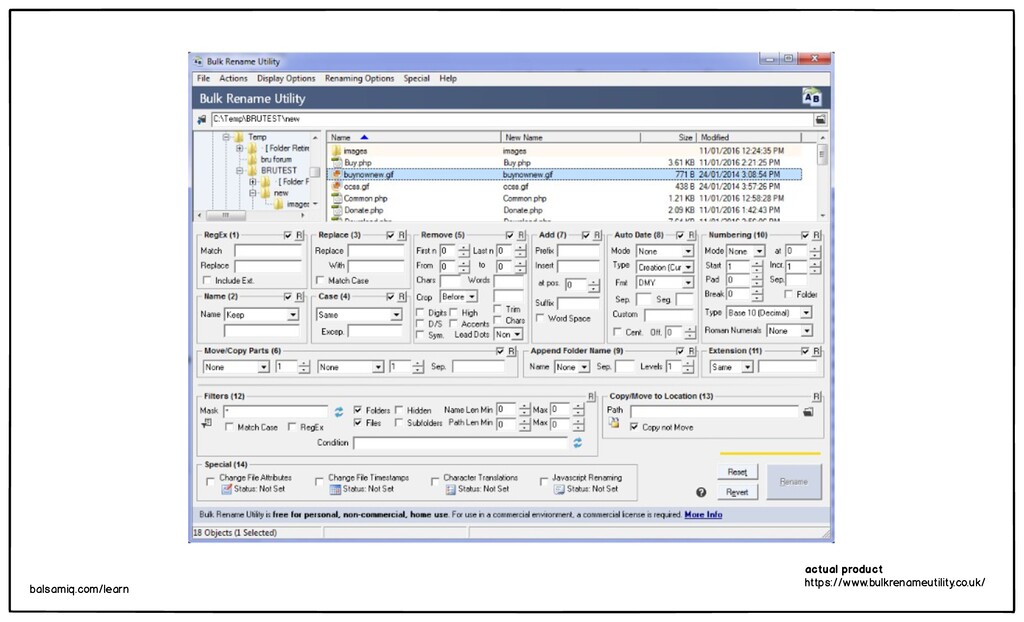The width and height of the screenshot is (1024, 622).
Task: Open the Name dropdown showing Keep
Action: click(293, 315)
